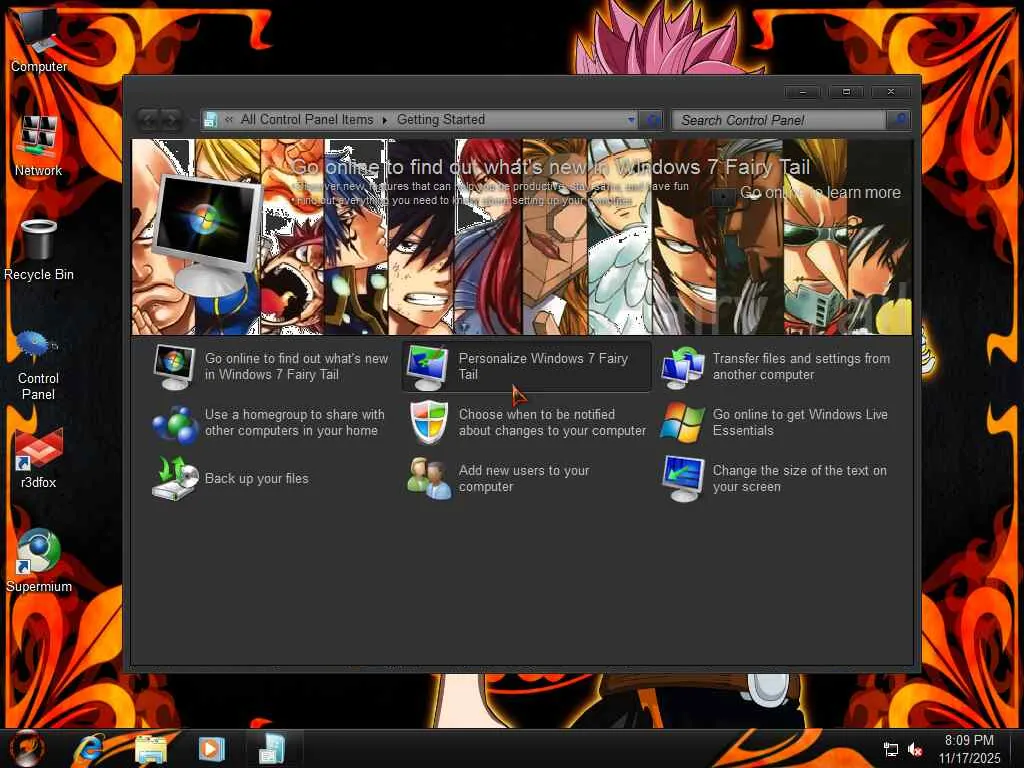Viewport: 1024px width, 768px height.
Task: Click the network tray icon
Action: click(891, 750)
